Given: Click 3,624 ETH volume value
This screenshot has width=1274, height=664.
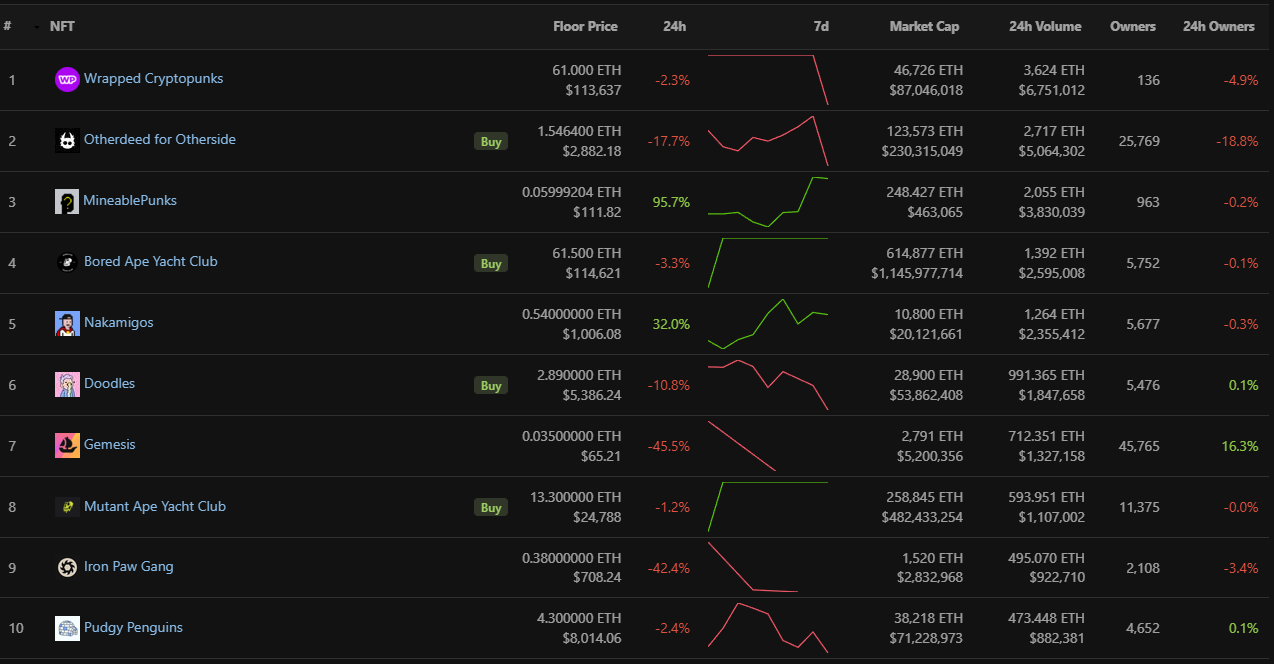Looking at the screenshot, I should [x=1054, y=70].
